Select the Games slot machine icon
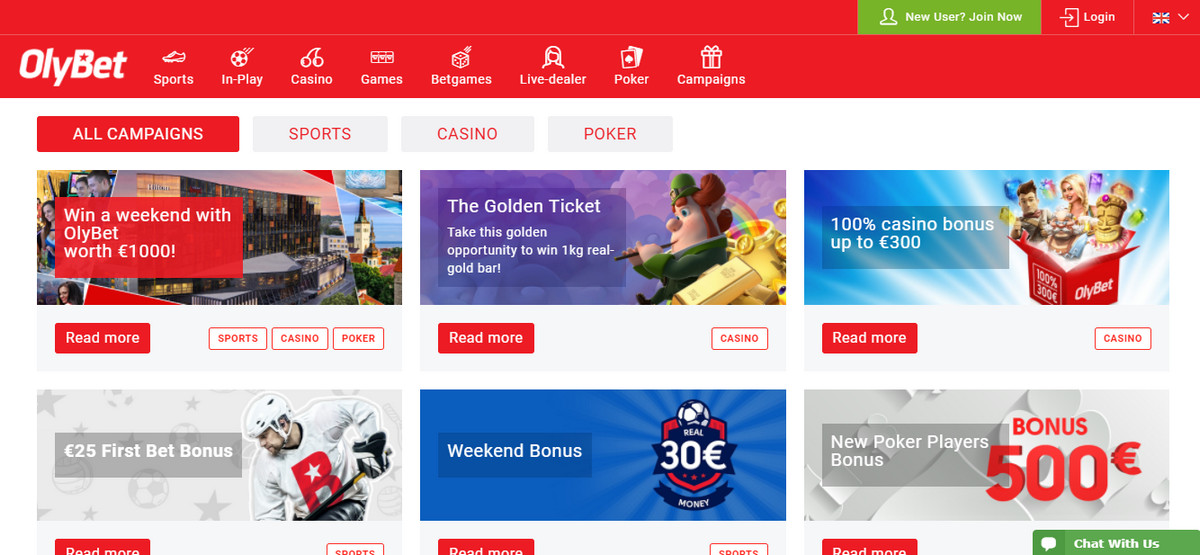 pyautogui.click(x=381, y=57)
